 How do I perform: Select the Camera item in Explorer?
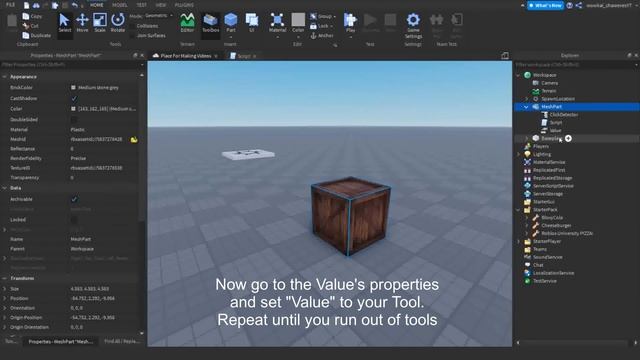tap(549, 83)
